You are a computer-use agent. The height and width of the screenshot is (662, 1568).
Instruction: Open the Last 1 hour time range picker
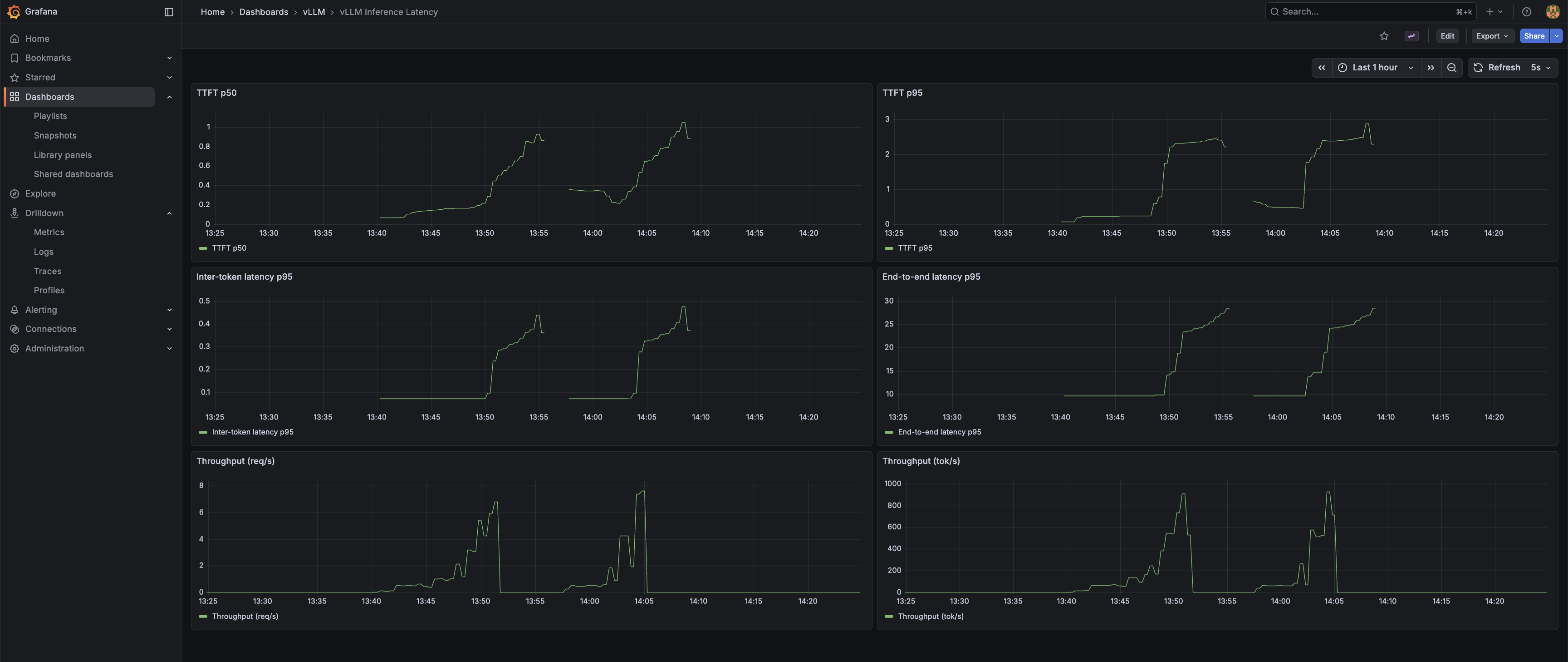pos(1375,68)
